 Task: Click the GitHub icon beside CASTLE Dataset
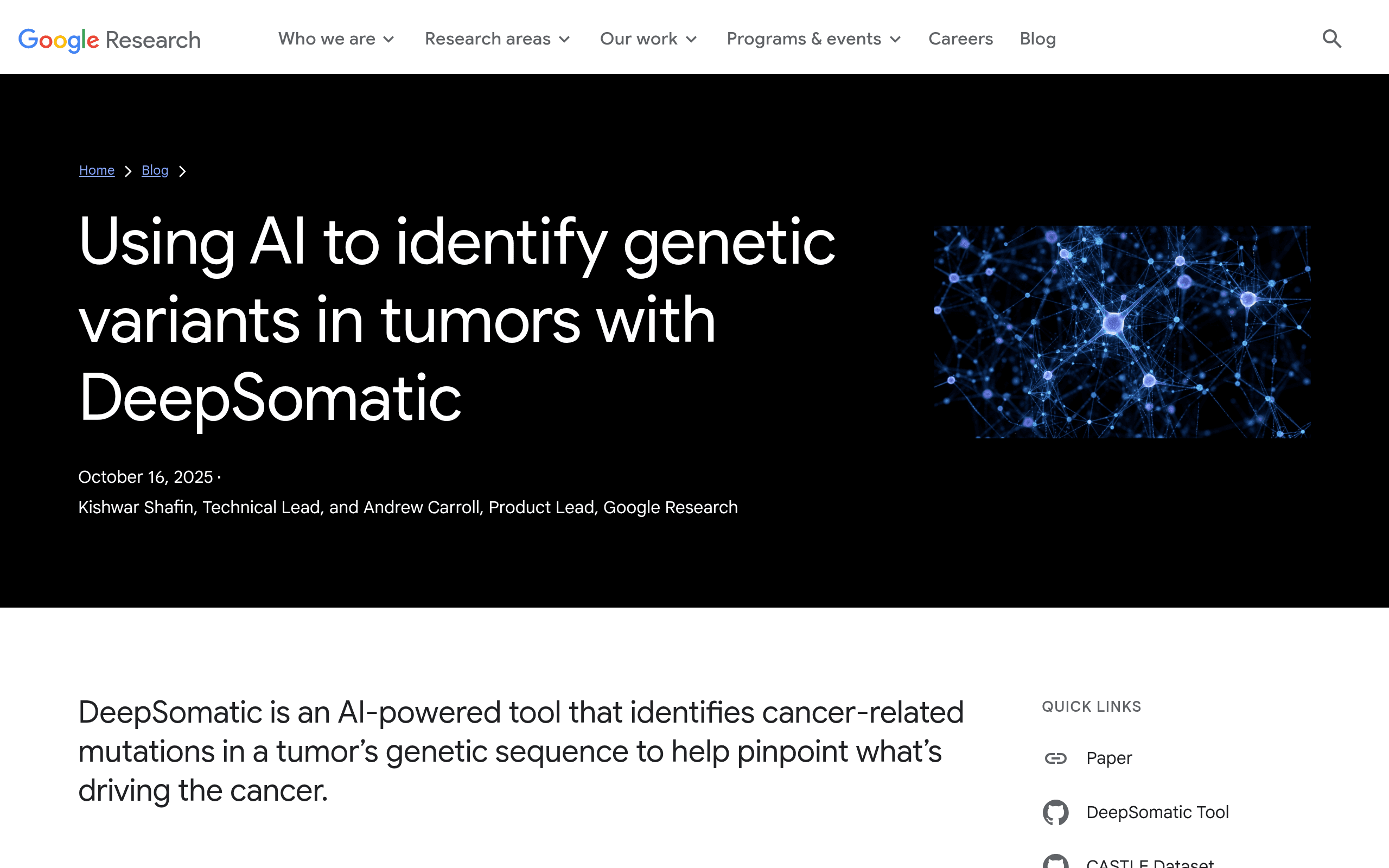click(1055, 861)
